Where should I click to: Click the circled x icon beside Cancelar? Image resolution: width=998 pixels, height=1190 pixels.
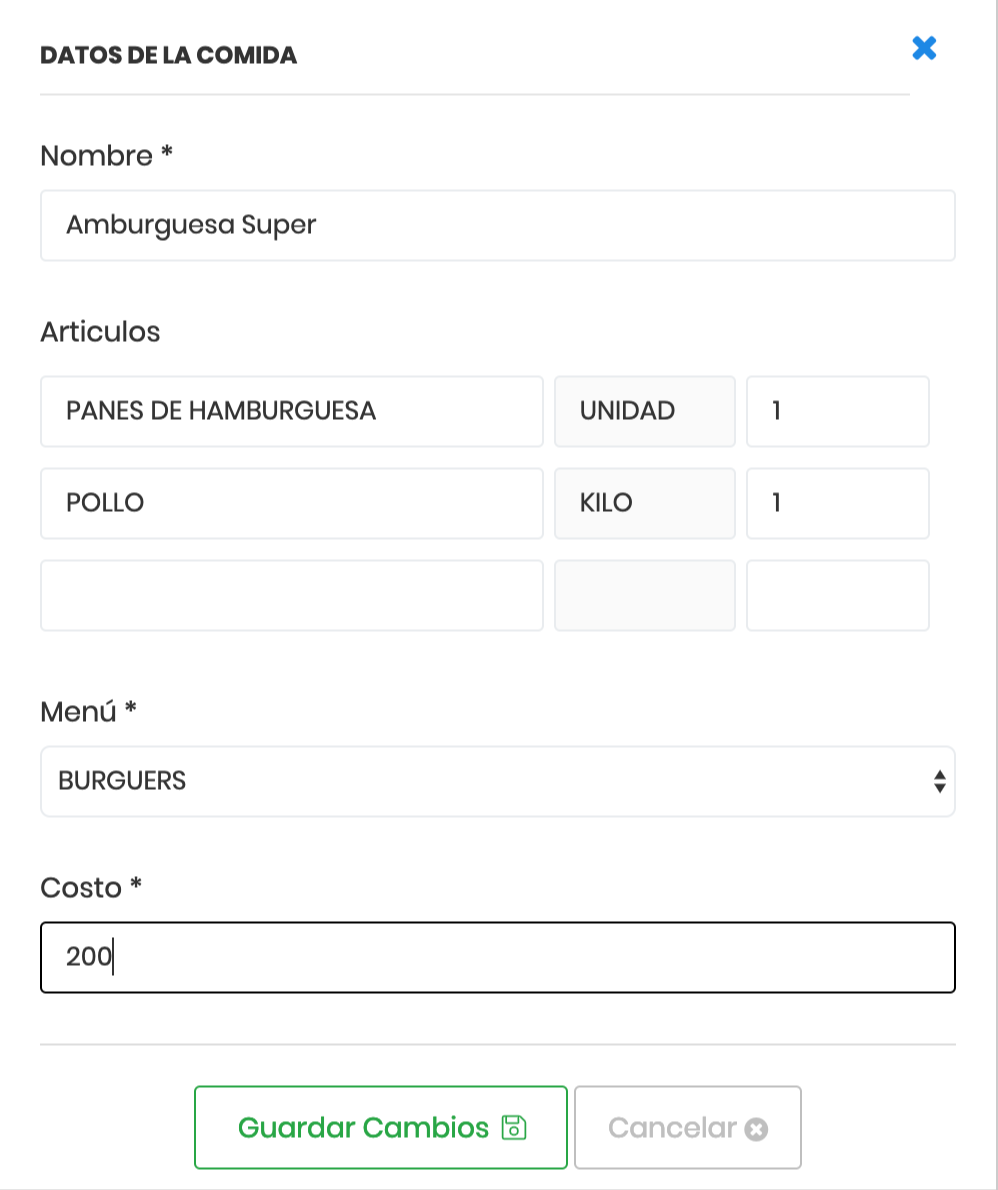[756, 1129]
